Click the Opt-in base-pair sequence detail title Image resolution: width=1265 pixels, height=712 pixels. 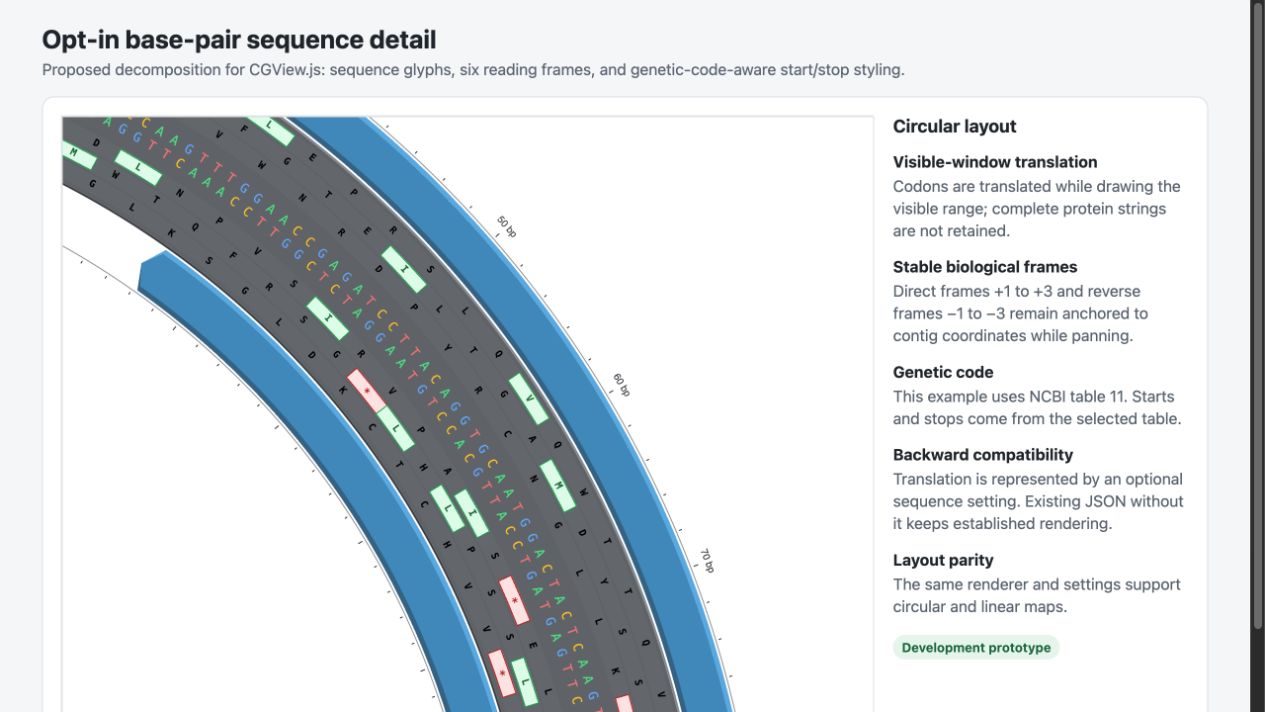[x=239, y=40]
